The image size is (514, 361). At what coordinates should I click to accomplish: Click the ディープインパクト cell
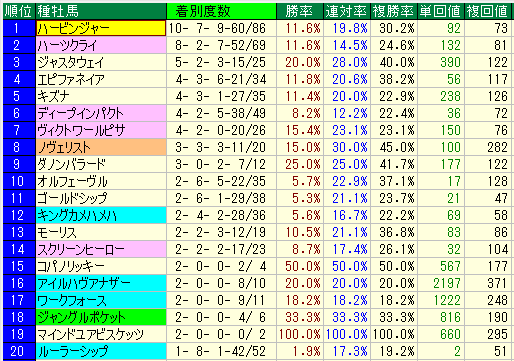pyautogui.click(x=101, y=113)
